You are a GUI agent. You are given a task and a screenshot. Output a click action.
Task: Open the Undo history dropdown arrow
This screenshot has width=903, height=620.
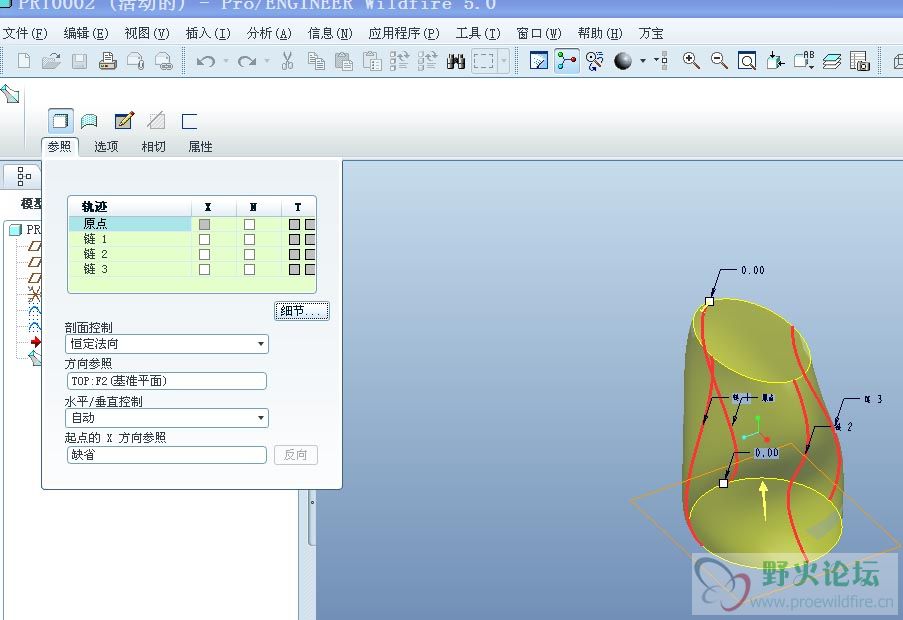tap(226, 60)
